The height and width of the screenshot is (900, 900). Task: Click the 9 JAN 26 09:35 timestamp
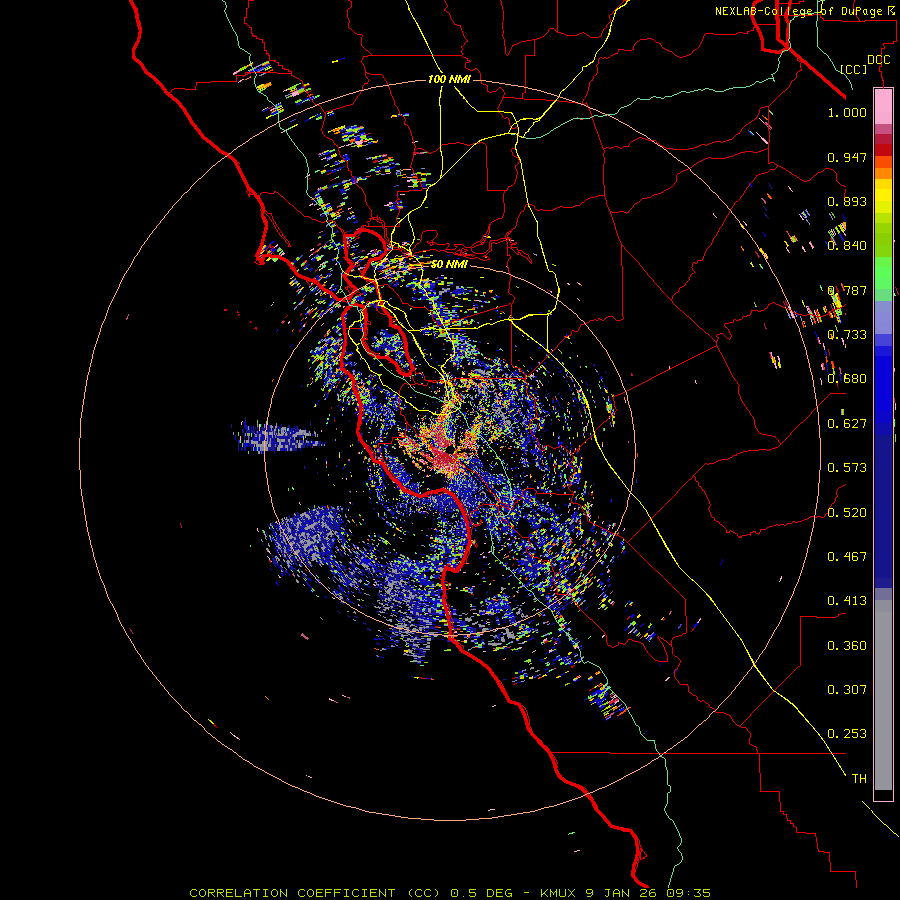[648, 893]
